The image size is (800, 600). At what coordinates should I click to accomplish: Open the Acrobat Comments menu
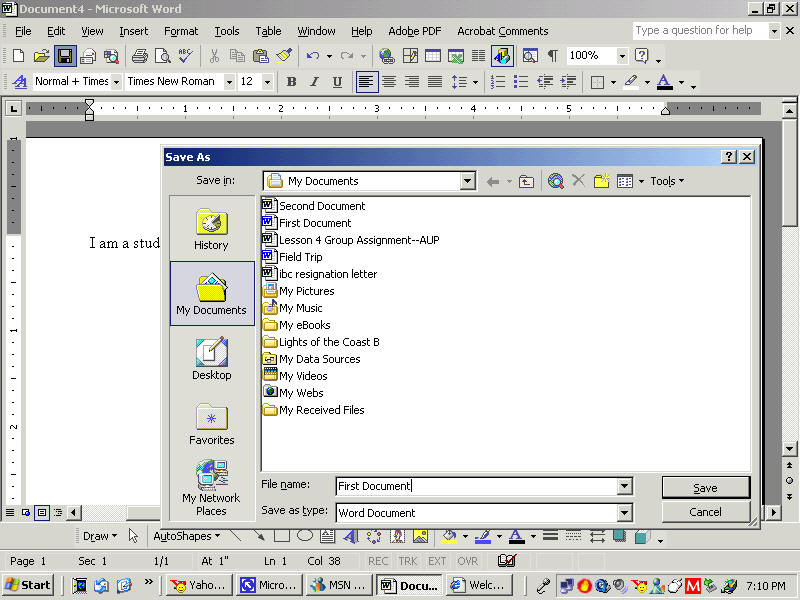pos(503,31)
